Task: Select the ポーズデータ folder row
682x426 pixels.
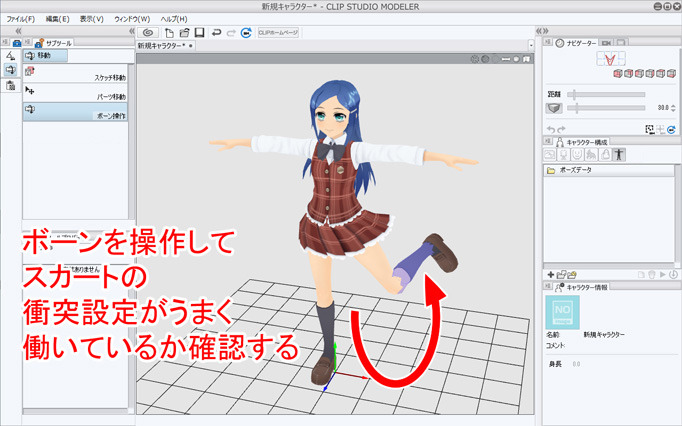Action: [x=609, y=170]
